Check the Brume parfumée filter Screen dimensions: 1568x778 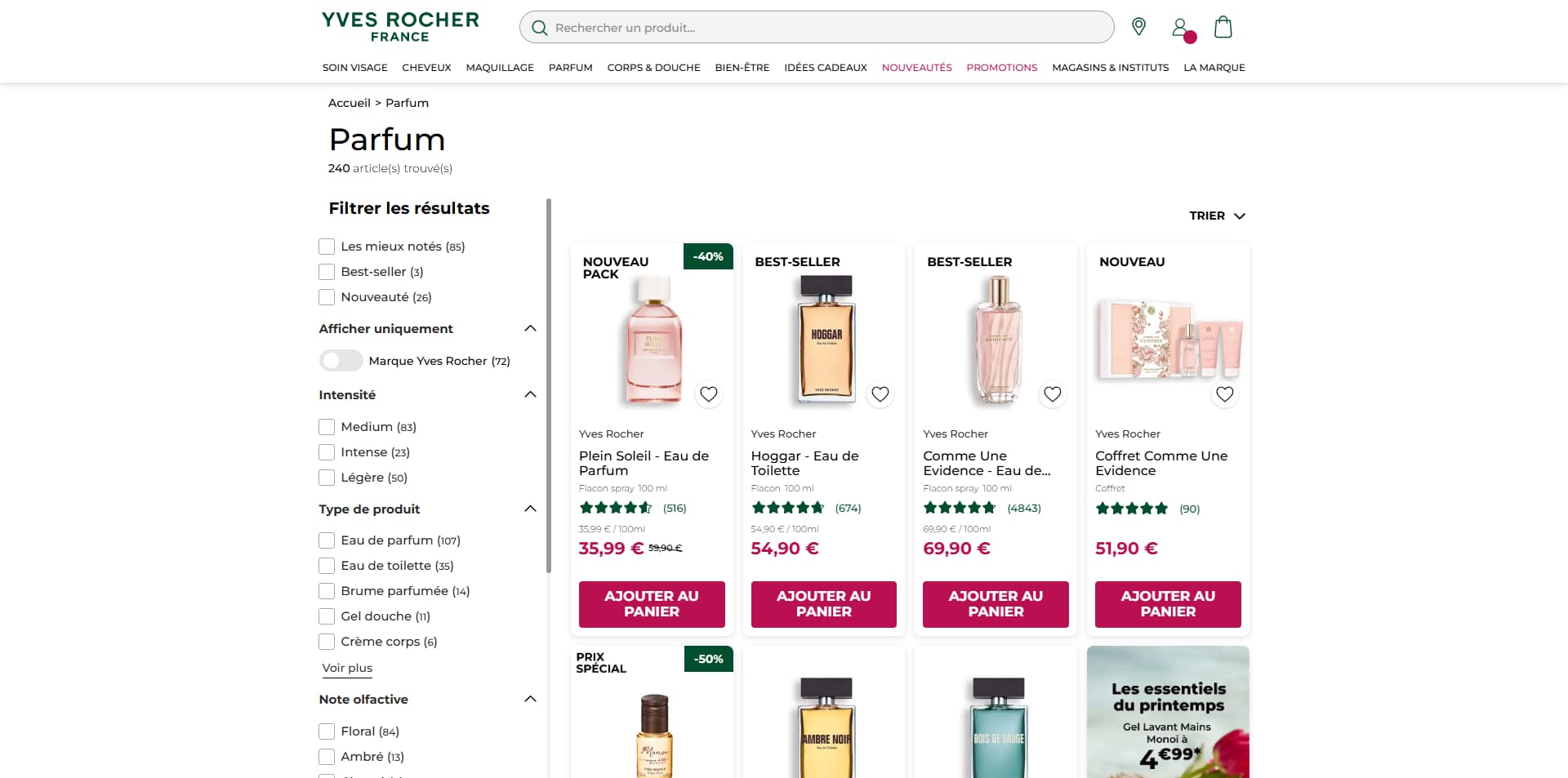(327, 591)
